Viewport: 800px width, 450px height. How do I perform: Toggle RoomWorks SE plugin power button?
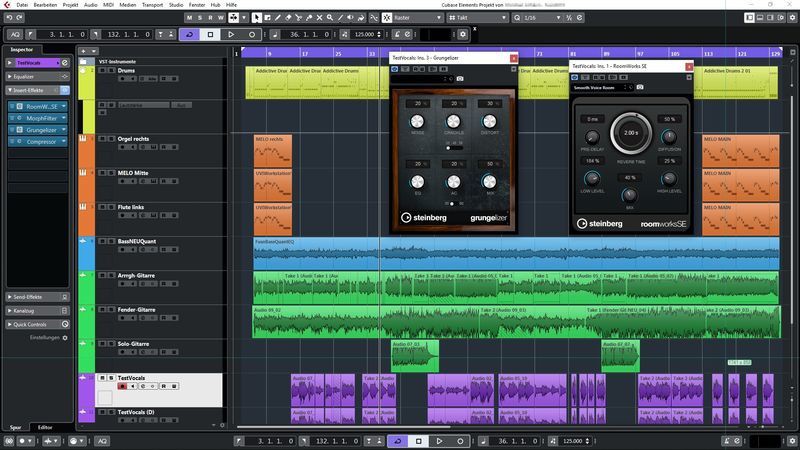[575, 76]
